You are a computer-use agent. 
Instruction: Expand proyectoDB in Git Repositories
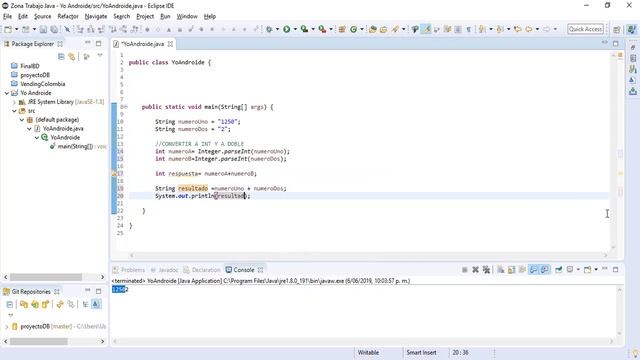tap(7, 327)
